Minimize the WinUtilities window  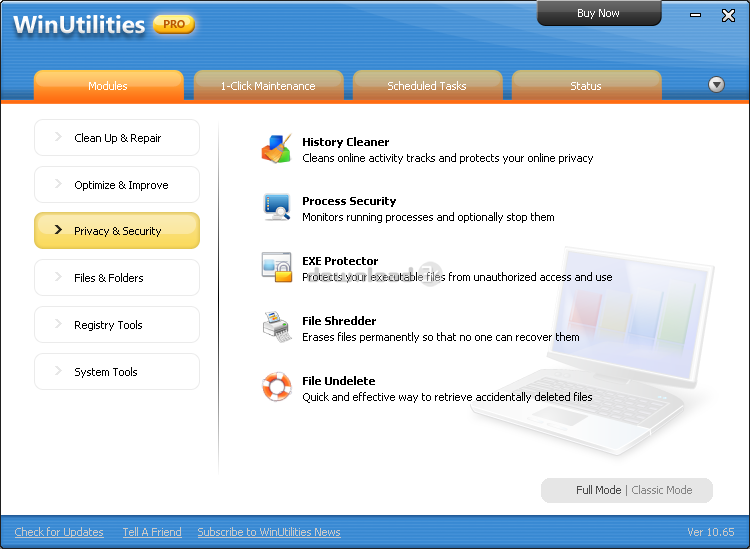click(x=695, y=15)
